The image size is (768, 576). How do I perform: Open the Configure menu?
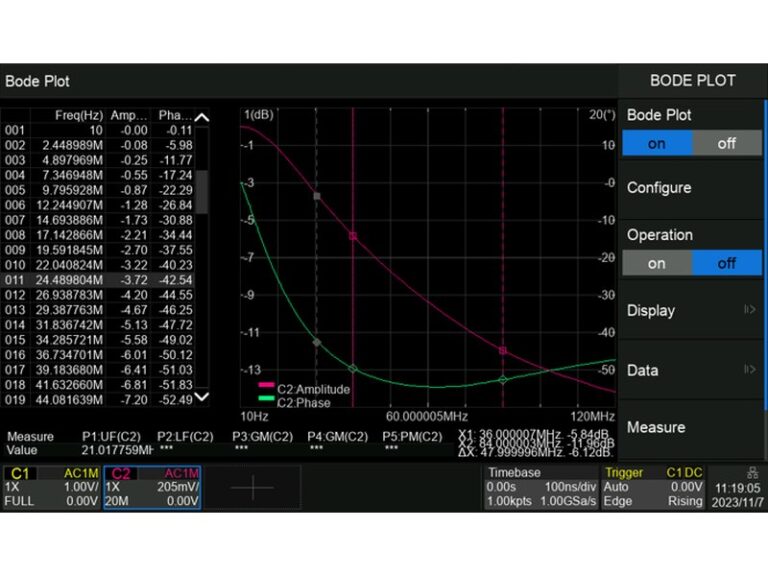[691, 188]
